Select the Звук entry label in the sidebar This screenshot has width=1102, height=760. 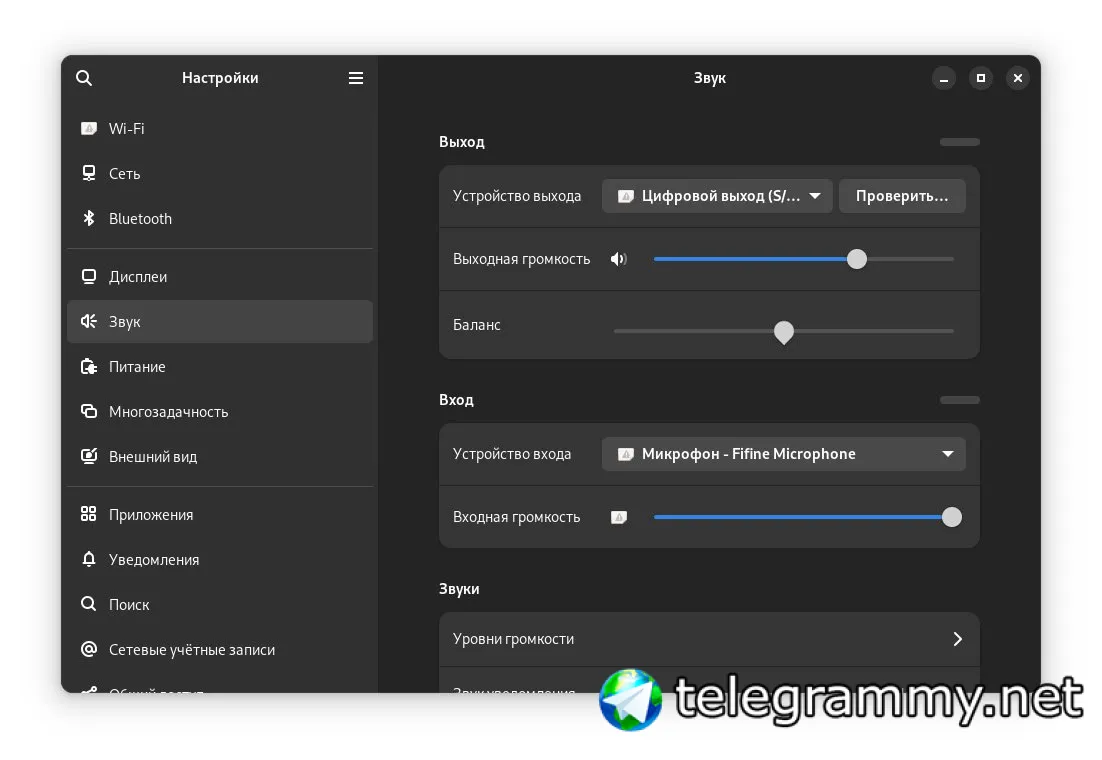click(x=124, y=322)
